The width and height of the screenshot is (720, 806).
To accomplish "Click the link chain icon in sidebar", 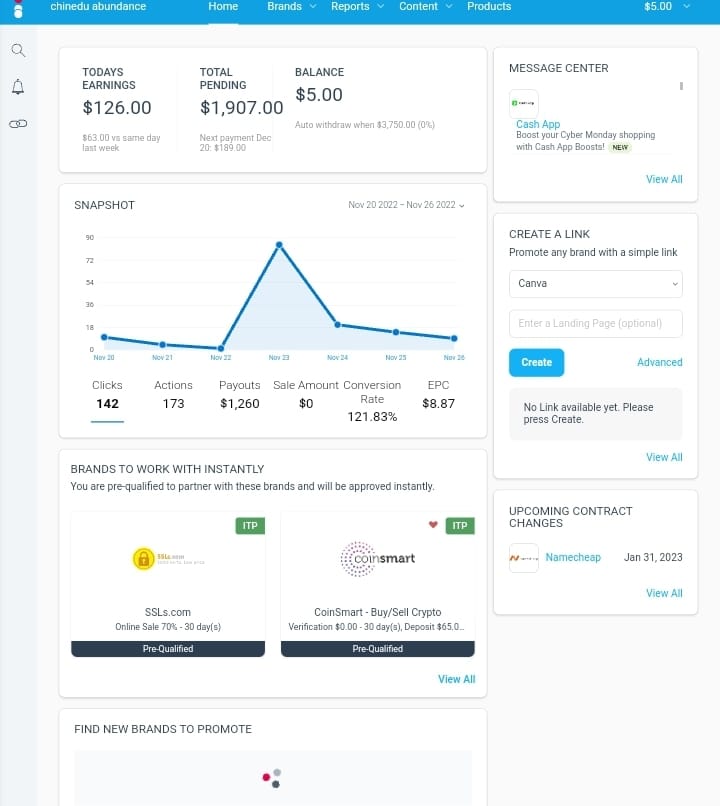I will click(18, 124).
